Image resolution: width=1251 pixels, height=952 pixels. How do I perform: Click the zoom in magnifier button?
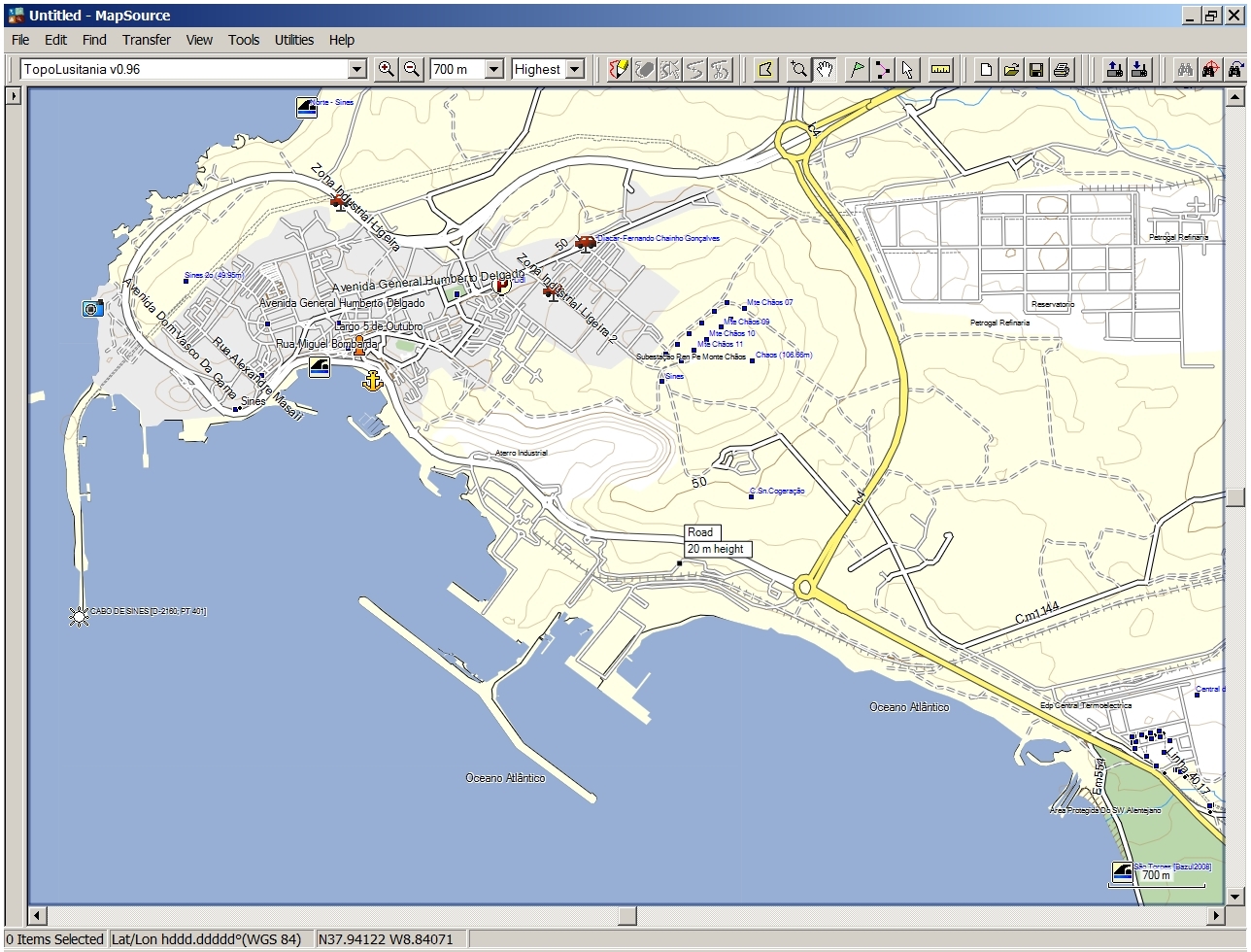[387, 69]
